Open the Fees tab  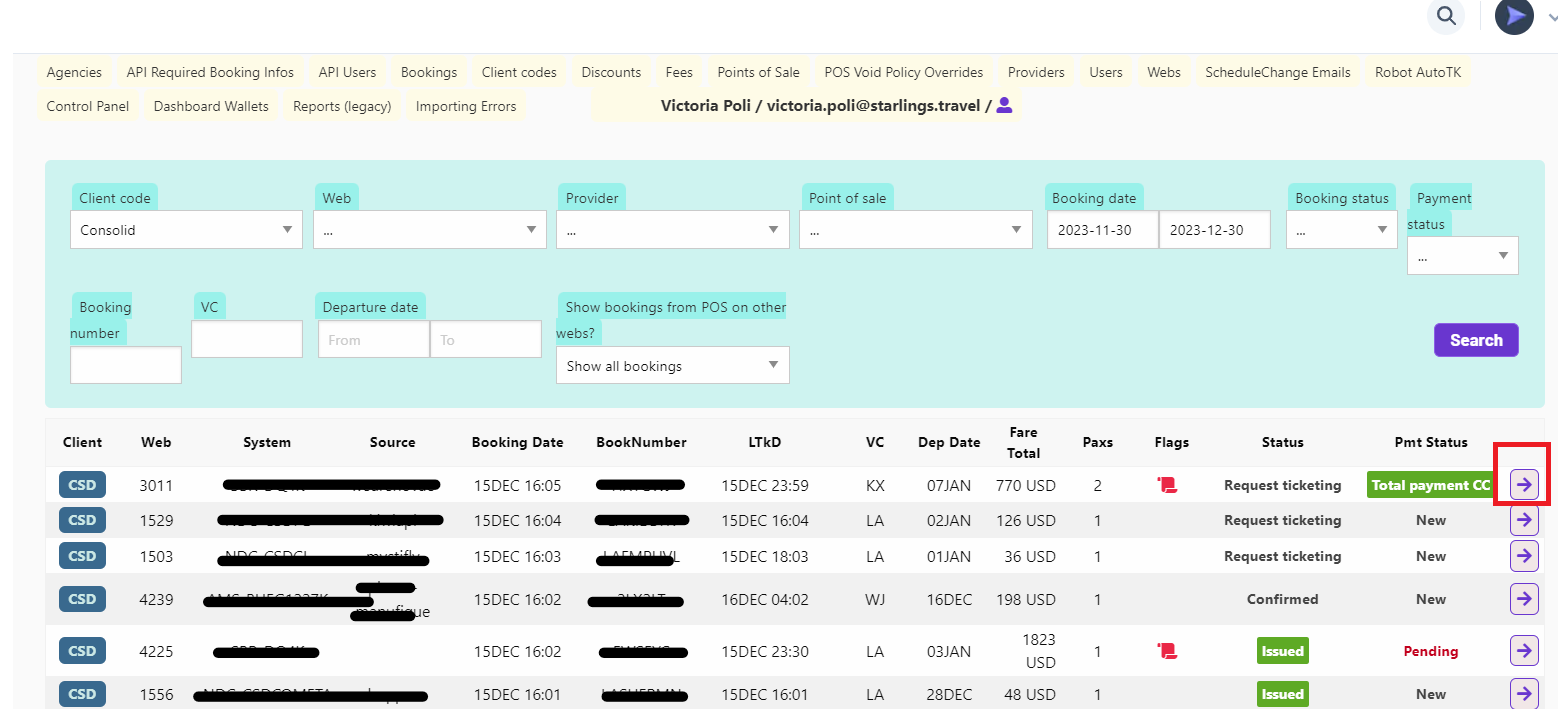coord(679,72)
